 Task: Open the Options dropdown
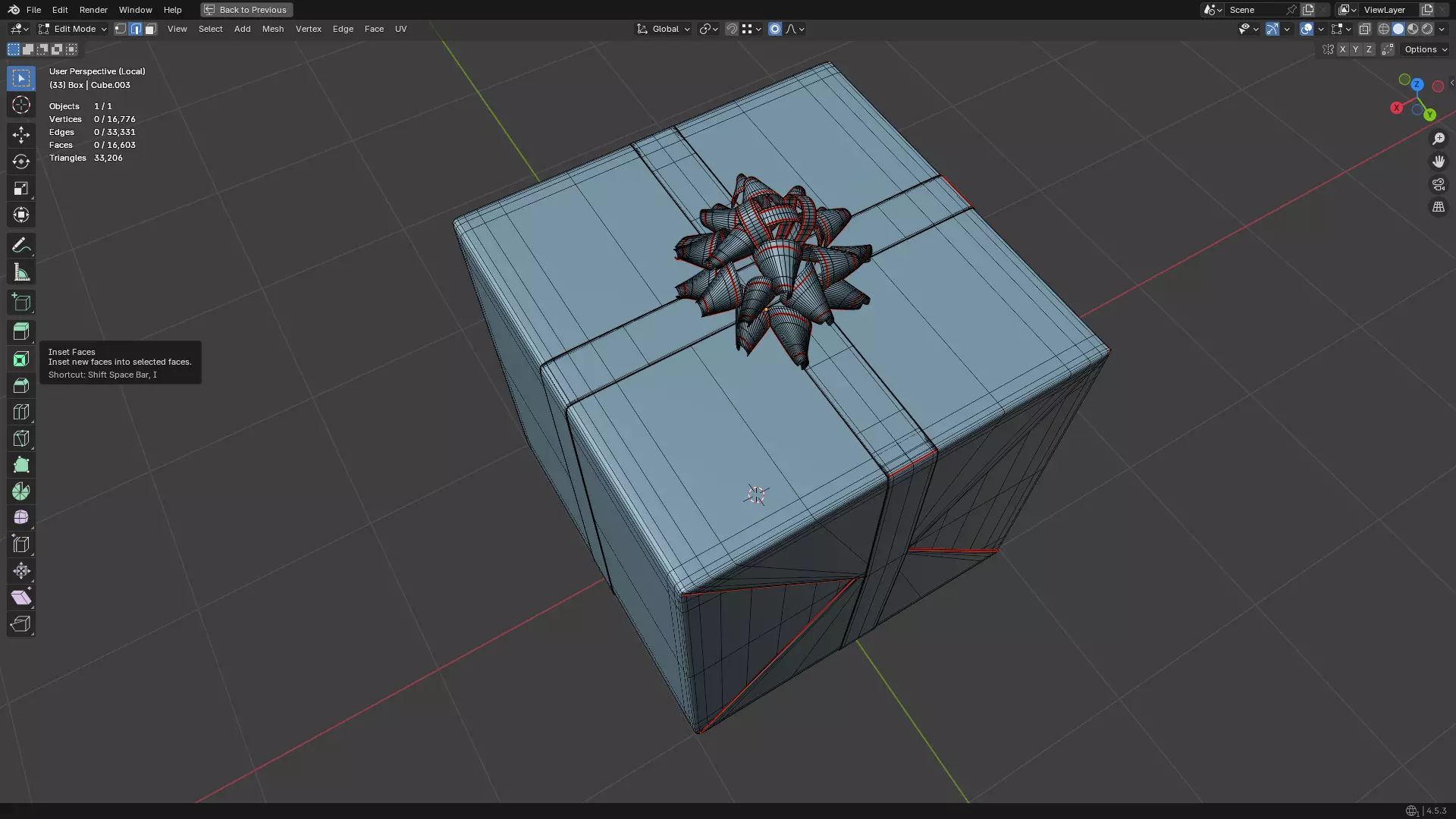tap(1425, 49)
